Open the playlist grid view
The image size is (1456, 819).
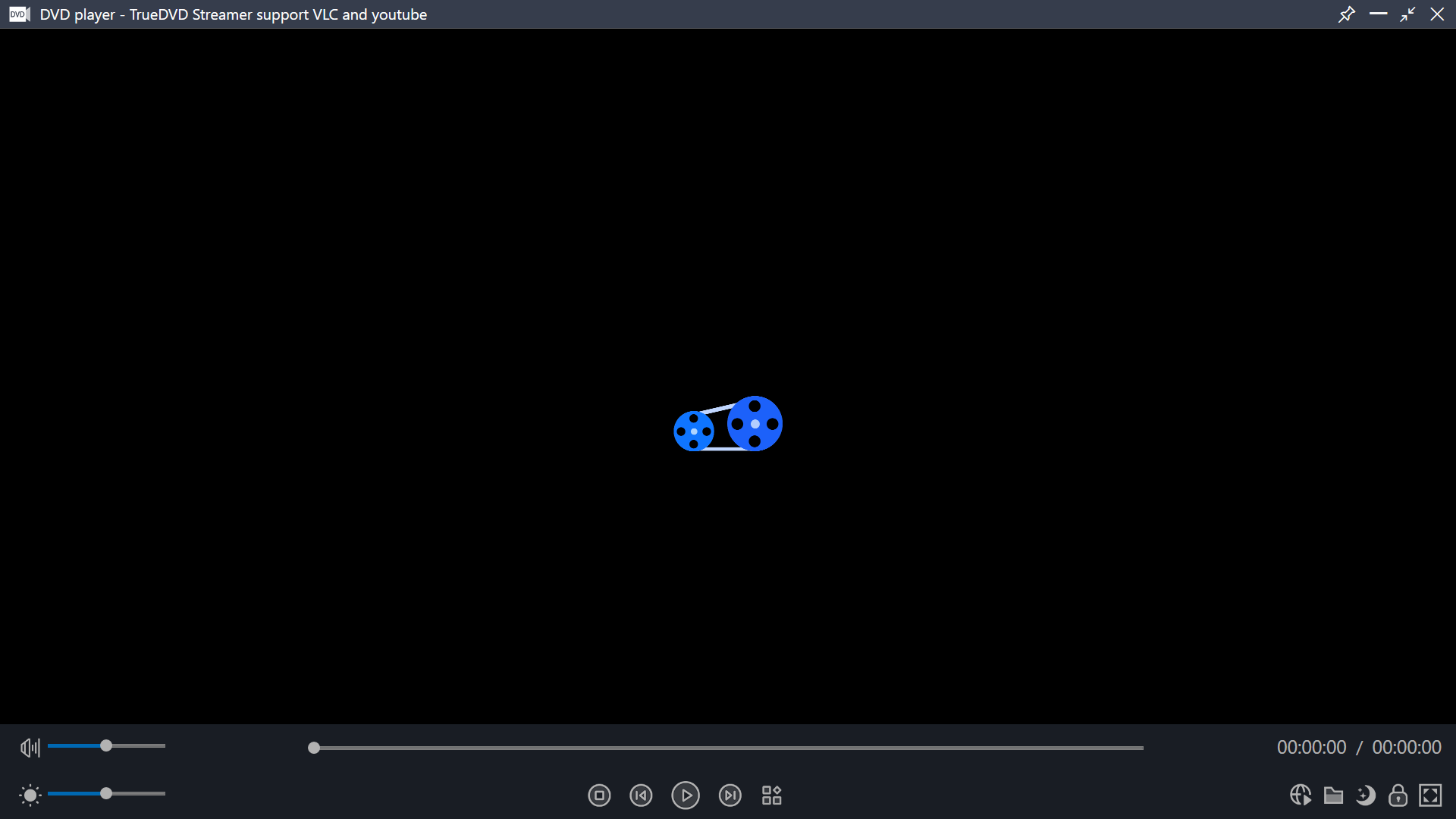click(x=771, y=795)
